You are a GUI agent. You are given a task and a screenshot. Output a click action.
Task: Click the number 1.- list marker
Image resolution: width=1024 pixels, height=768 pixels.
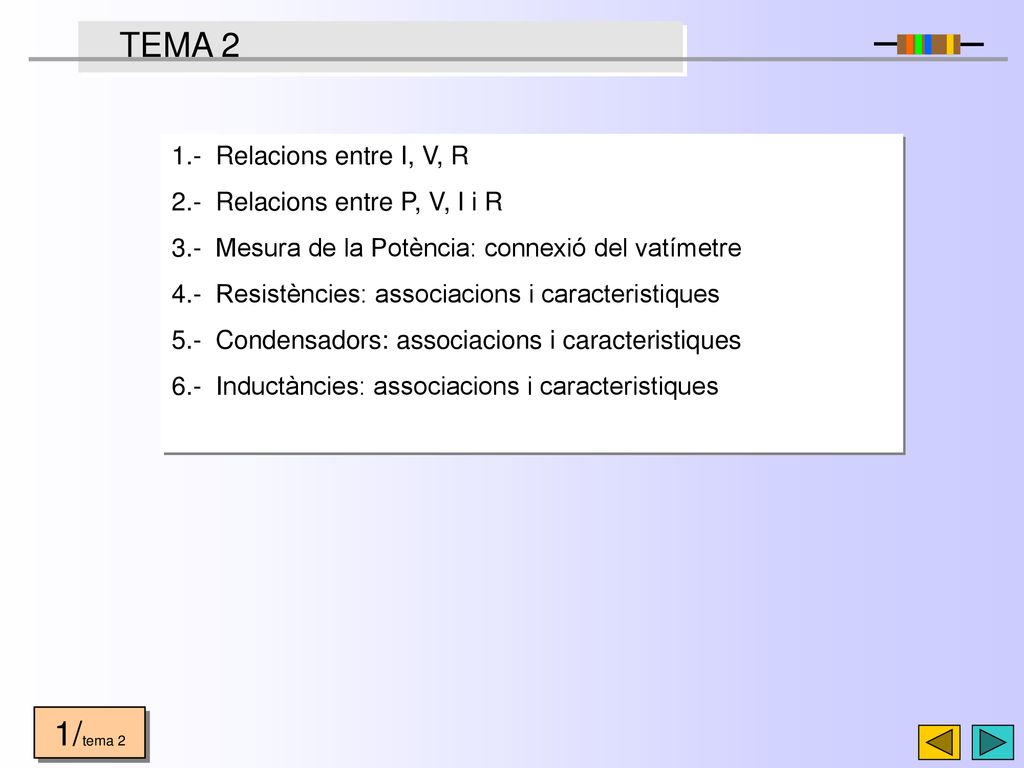click(186, 157)
